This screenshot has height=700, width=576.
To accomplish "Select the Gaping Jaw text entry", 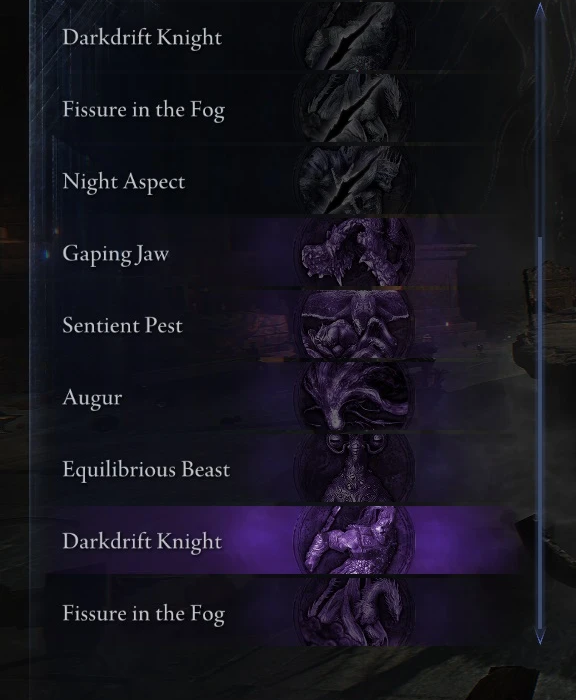I will pos(116,254).
